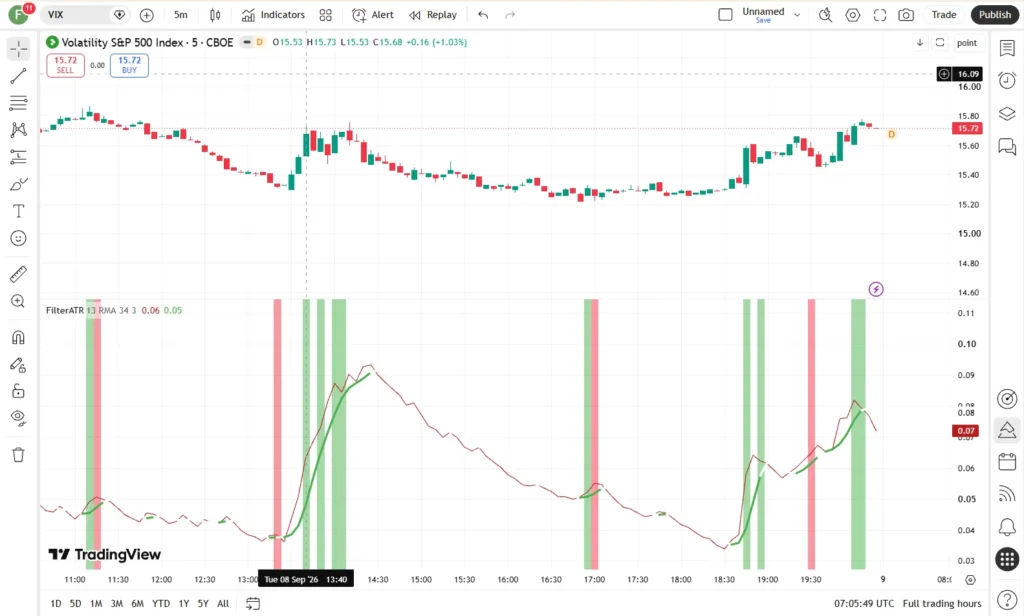Open the user profile avatar
The width and height of the screenshot is (1024, 616).
click(x=18, y=14)
